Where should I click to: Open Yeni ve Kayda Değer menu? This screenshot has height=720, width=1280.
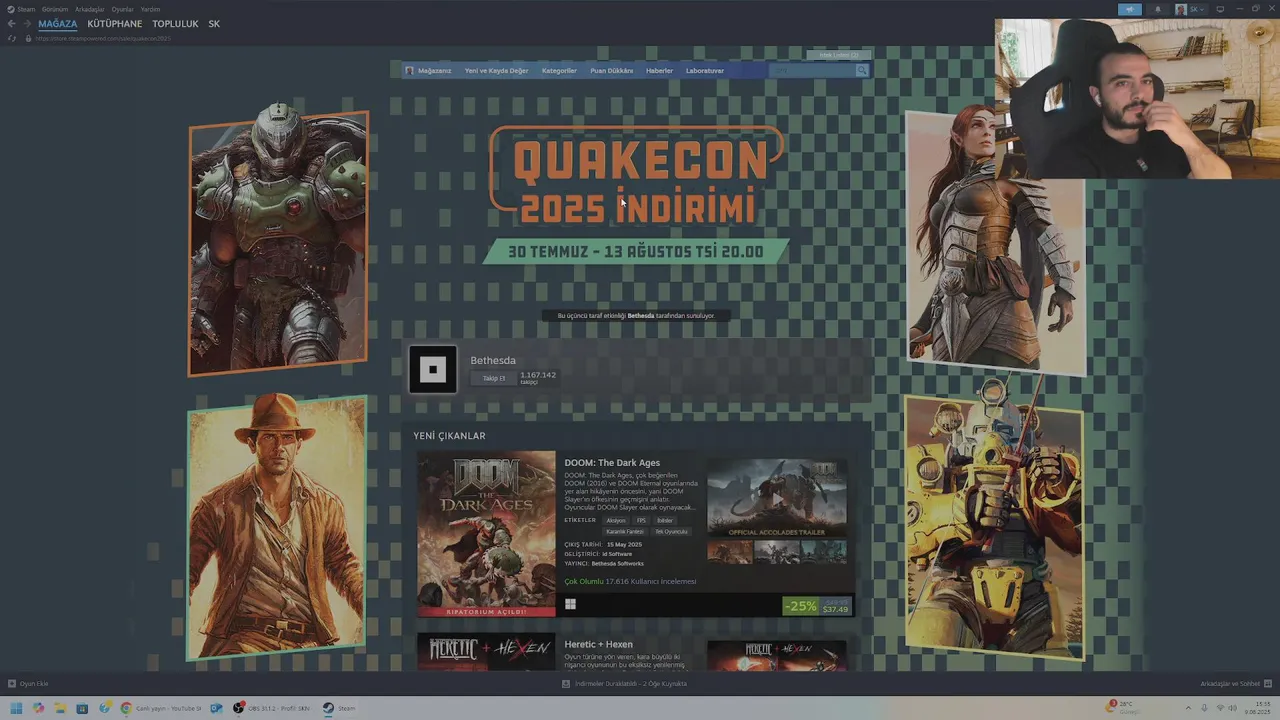tap(496, 71)
